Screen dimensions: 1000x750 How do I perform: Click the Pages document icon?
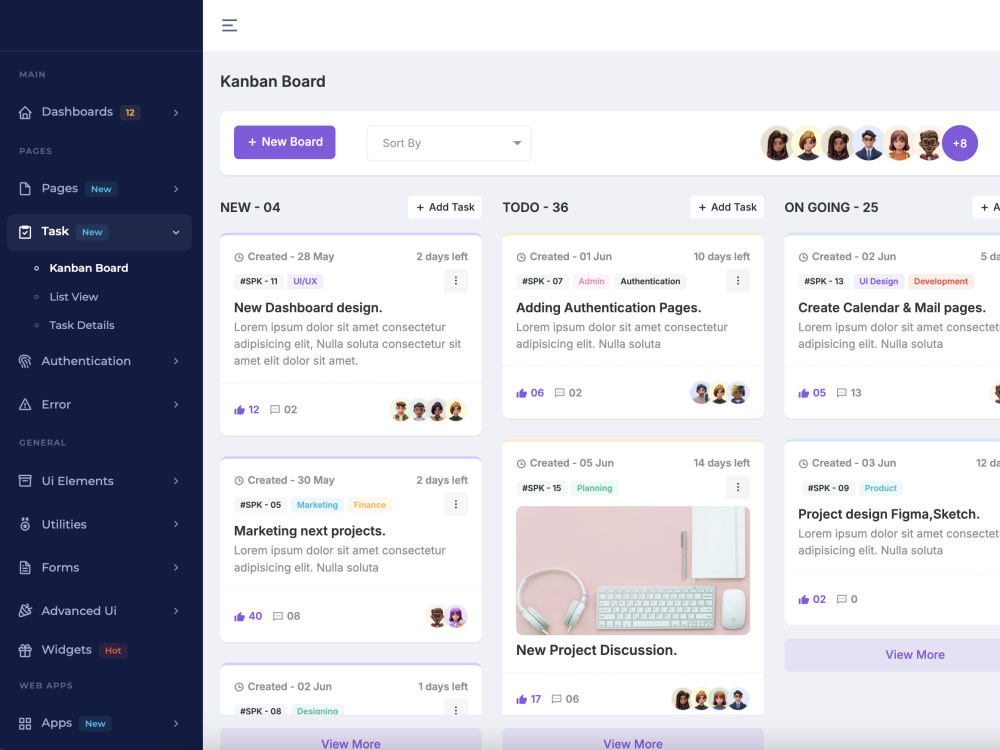(25, 189)
